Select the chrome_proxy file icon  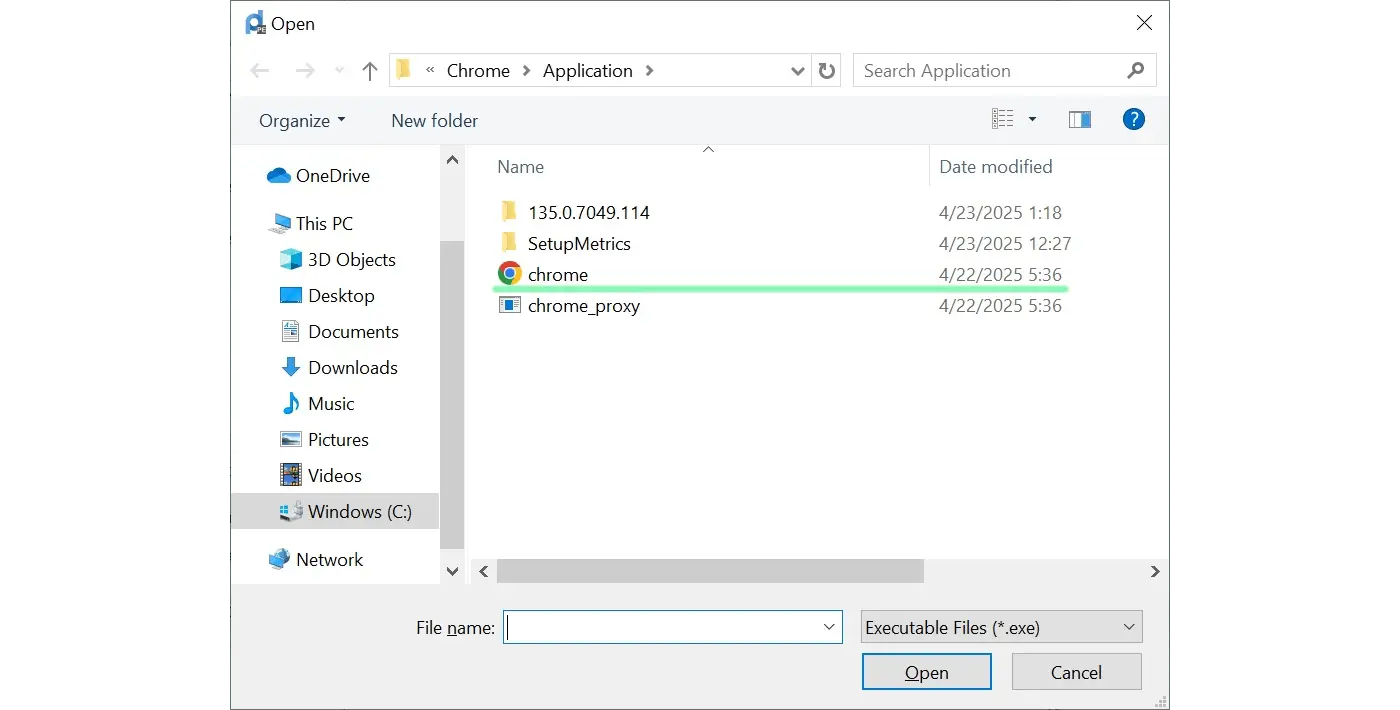coord(510,305)
